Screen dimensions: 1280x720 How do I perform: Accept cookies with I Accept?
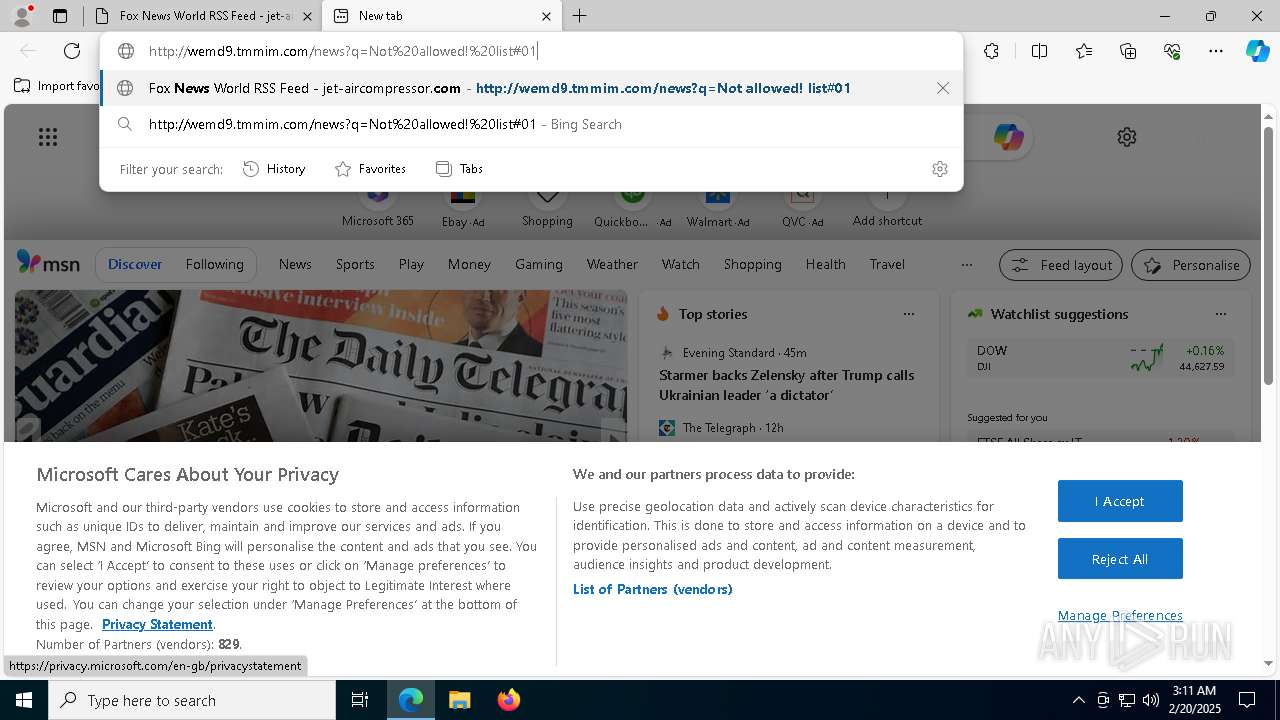point(1120,501)
